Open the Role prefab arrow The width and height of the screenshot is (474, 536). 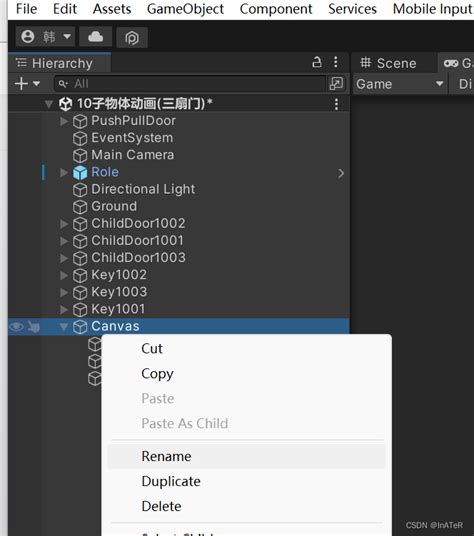point(341,173)
